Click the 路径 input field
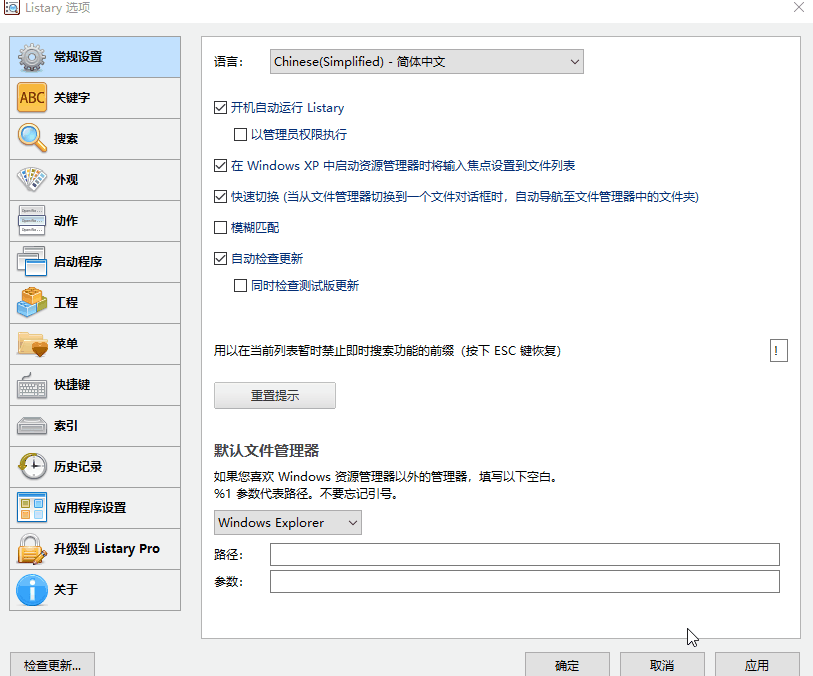Screen dimensions: 813x676 click(x=525, y=555)
